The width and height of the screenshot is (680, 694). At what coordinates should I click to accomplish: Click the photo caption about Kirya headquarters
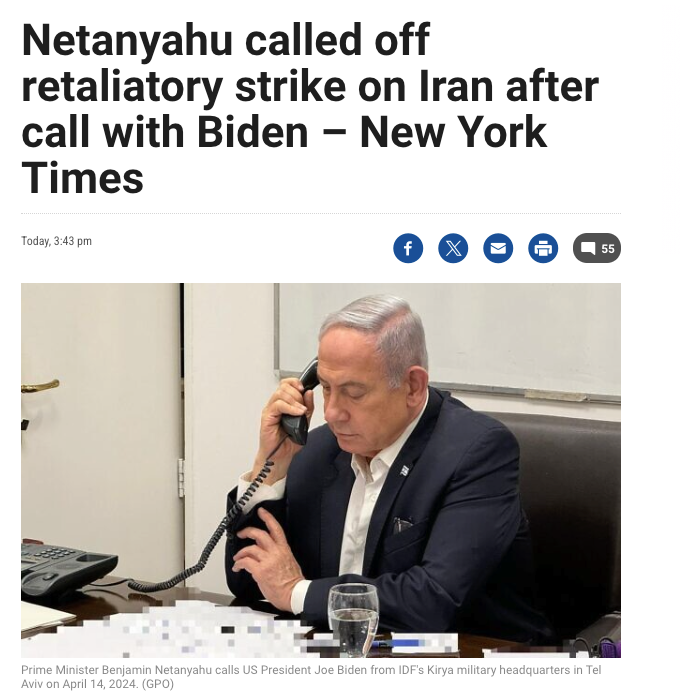click(311, 677)
